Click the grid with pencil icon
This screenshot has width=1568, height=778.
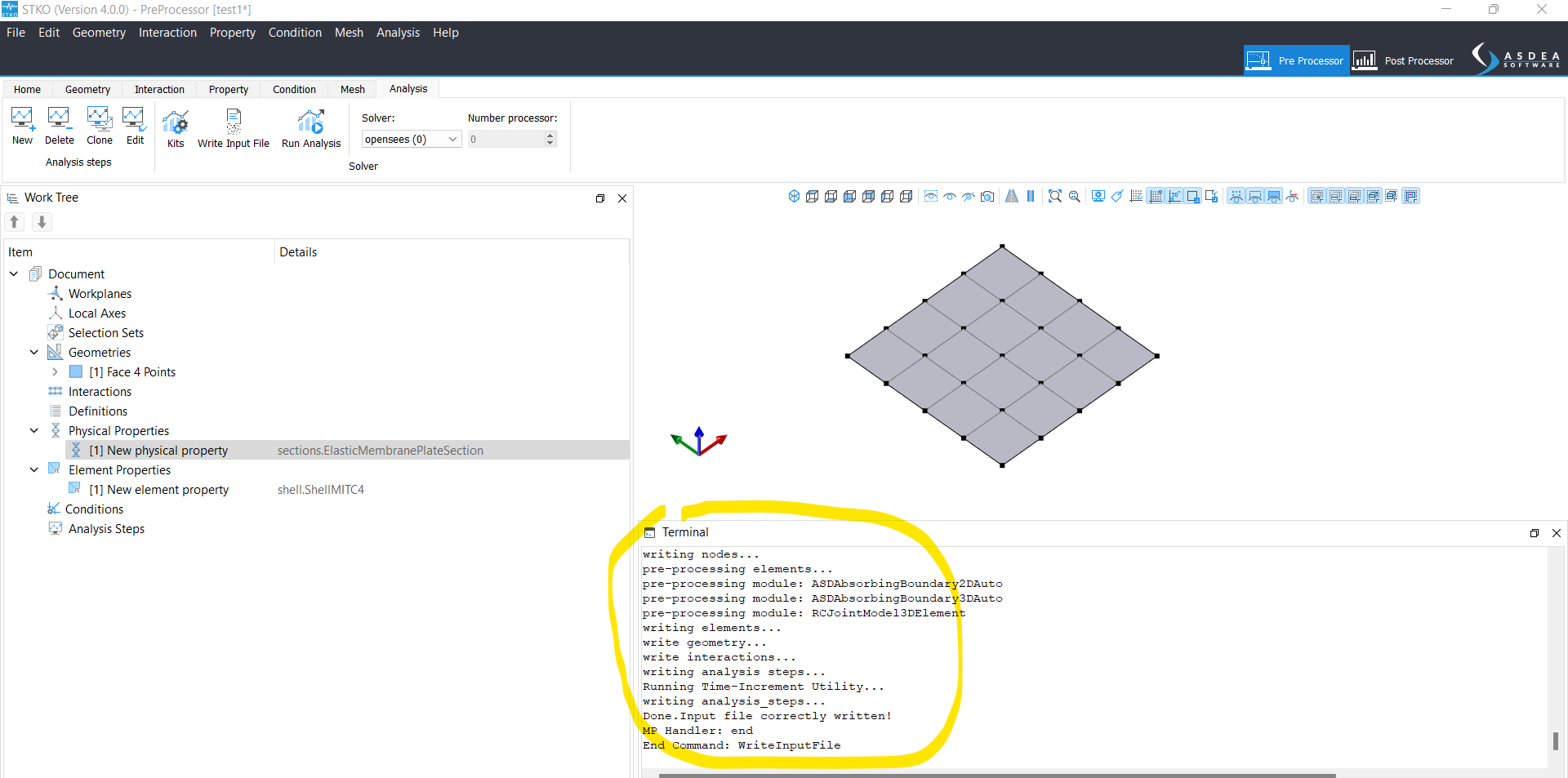[x=1136, y=196]
